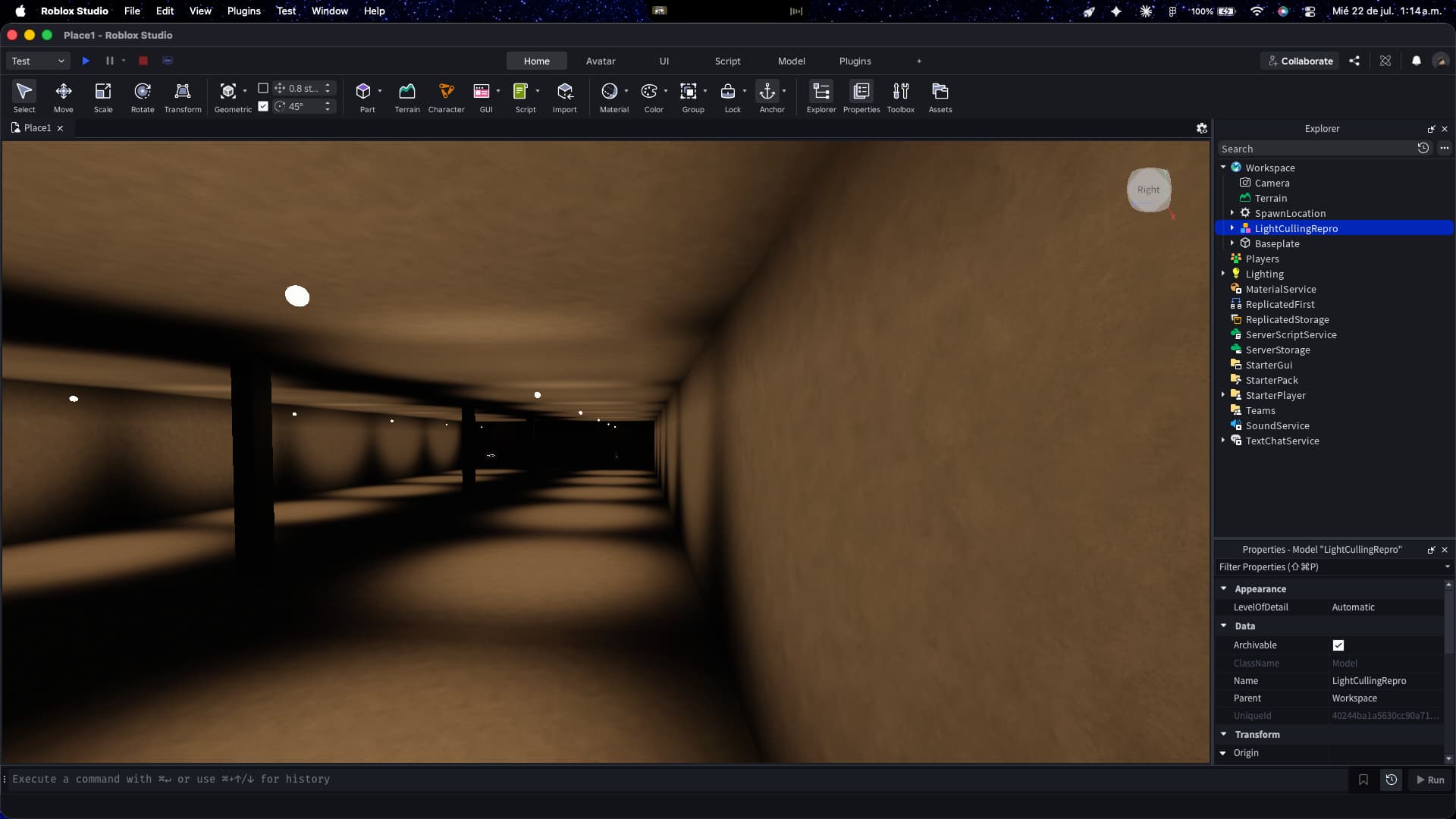Click the Explorer search field
1456x819 pixels.
1316,149
